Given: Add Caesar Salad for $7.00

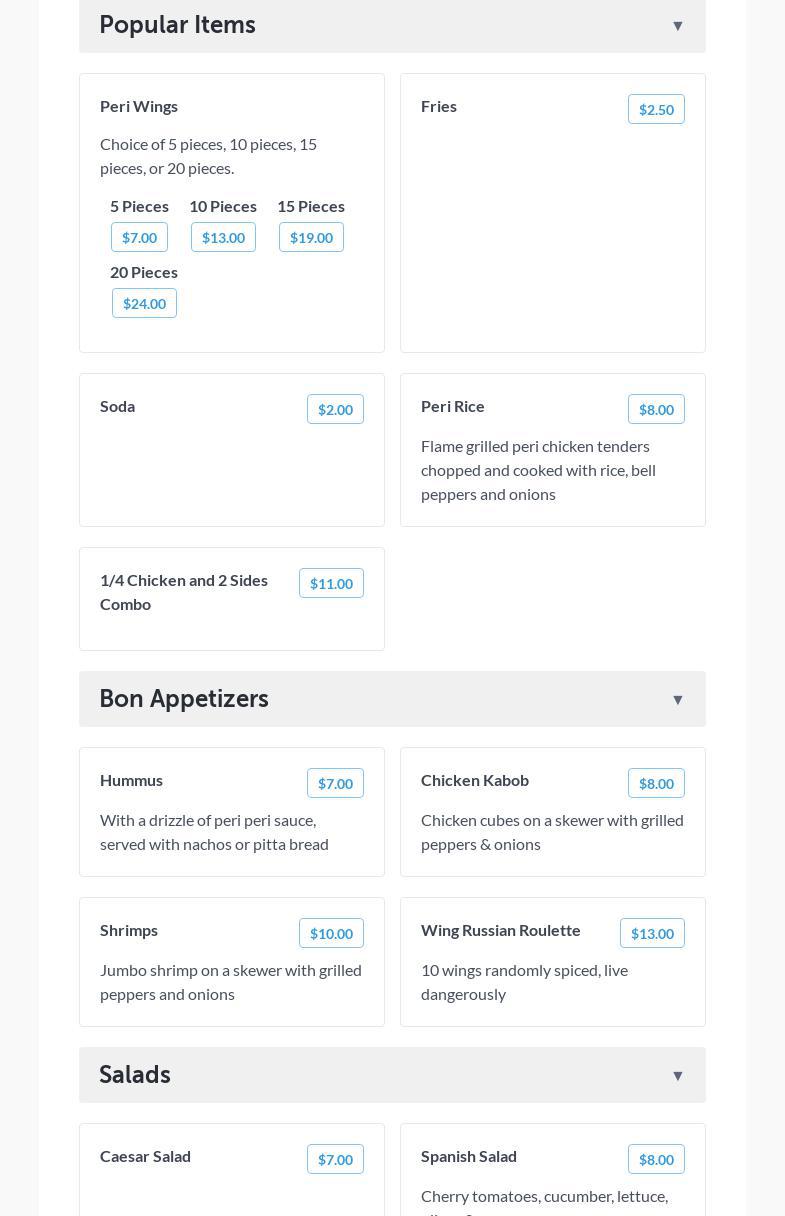Looking at the screenshot, I should coord(335,1160).
